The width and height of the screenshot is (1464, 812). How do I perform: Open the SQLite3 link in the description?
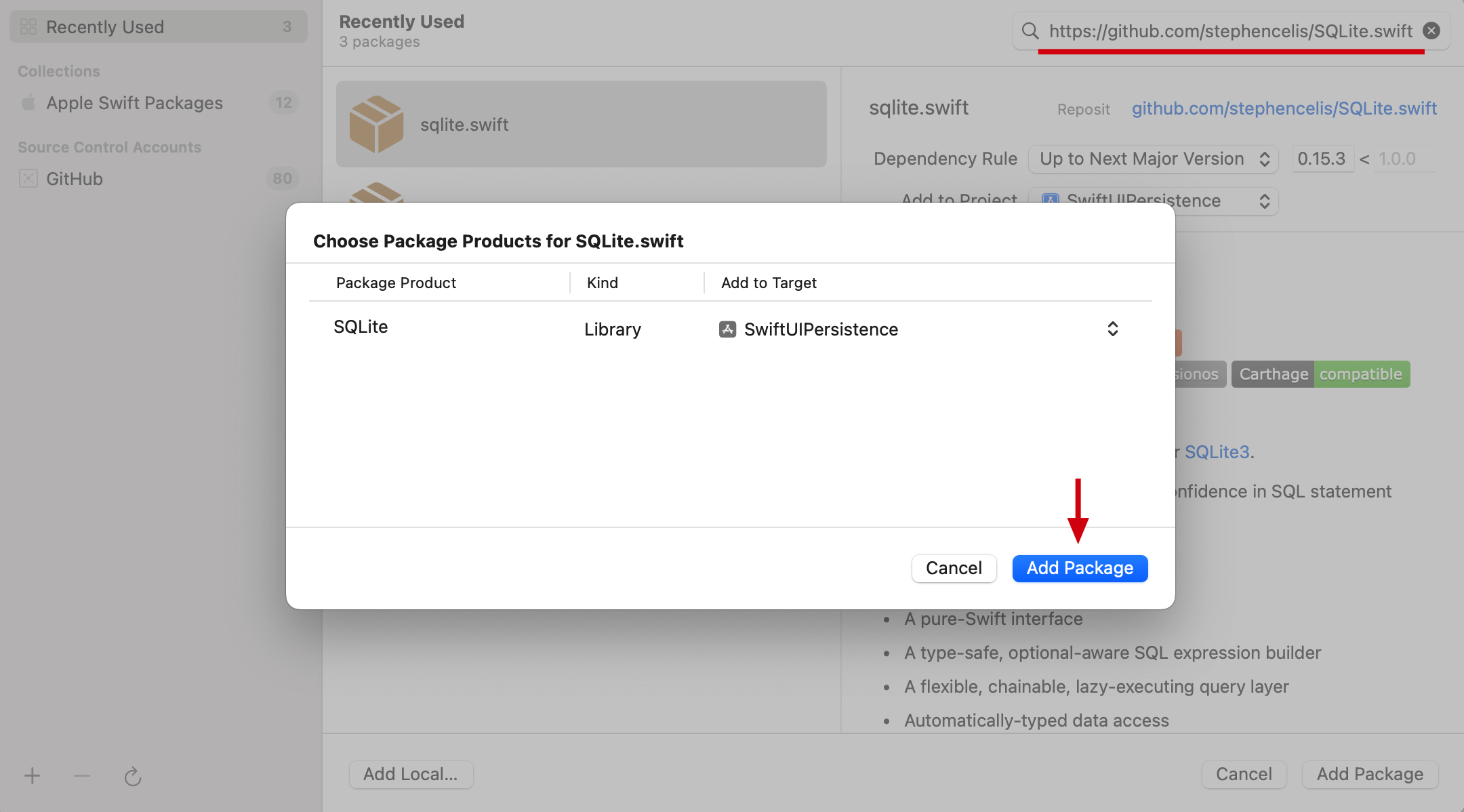click(1217, 452)
